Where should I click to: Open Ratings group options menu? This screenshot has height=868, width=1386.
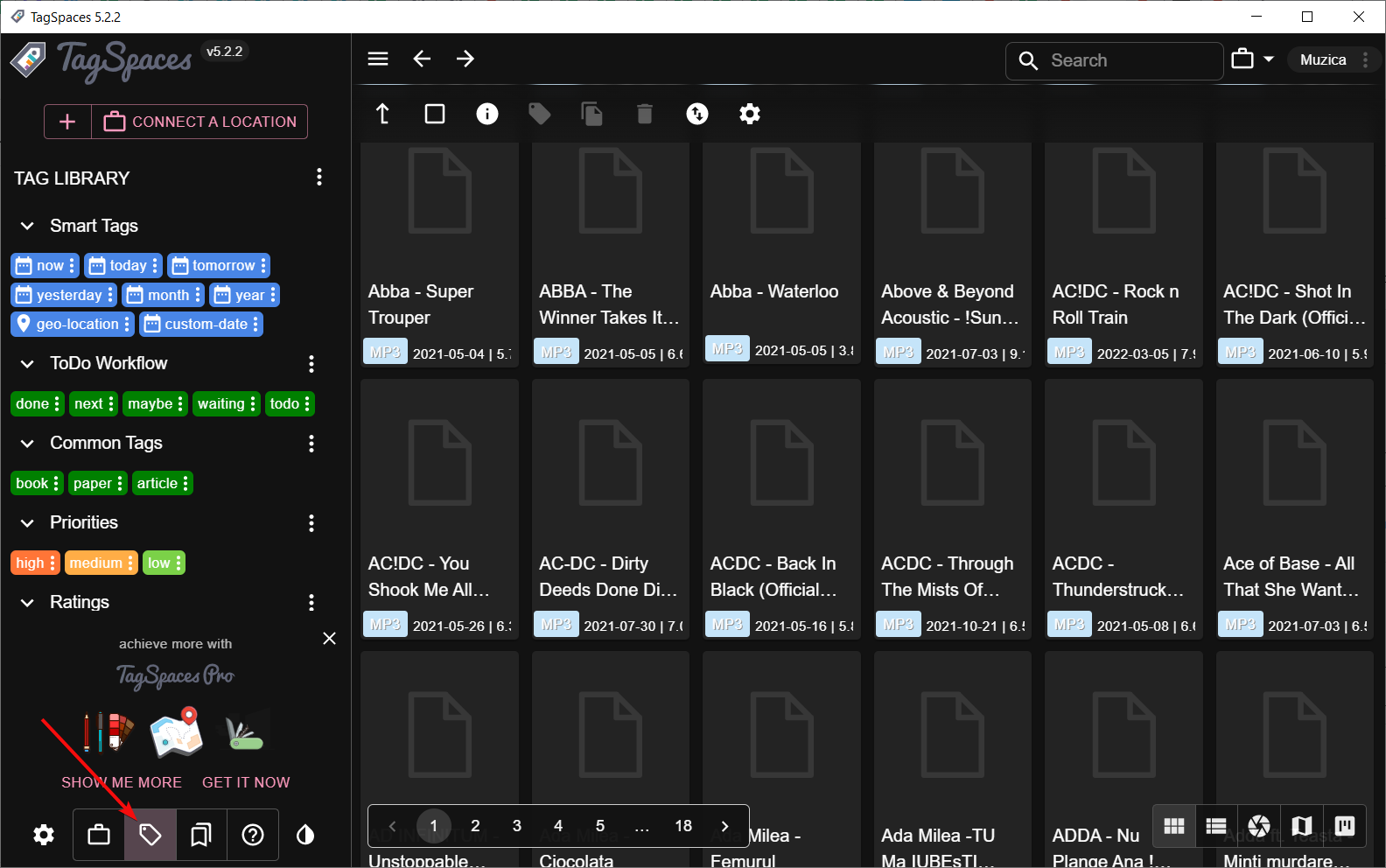pos(311,603)
